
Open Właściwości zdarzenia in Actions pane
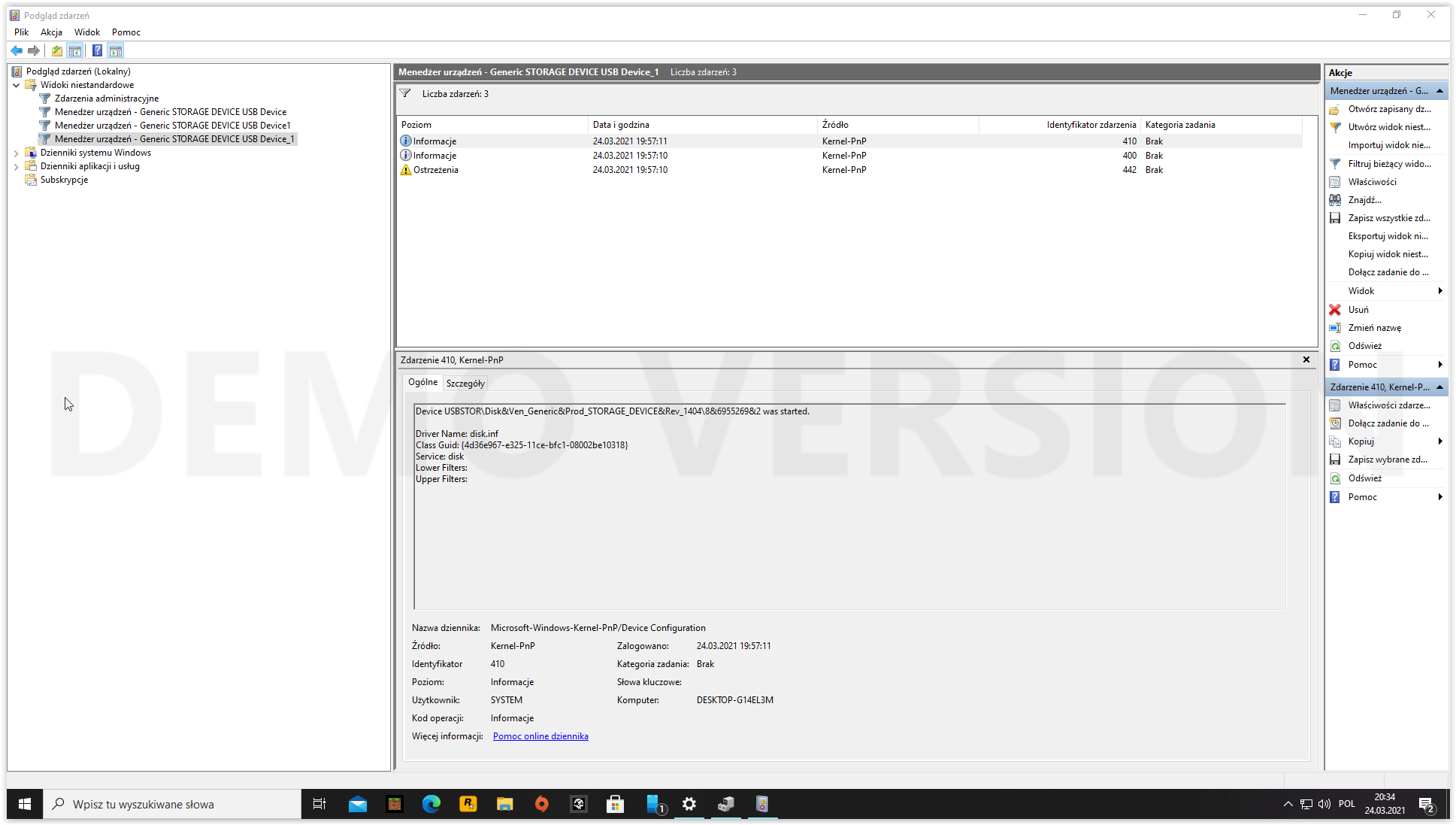pos(1388,405)
